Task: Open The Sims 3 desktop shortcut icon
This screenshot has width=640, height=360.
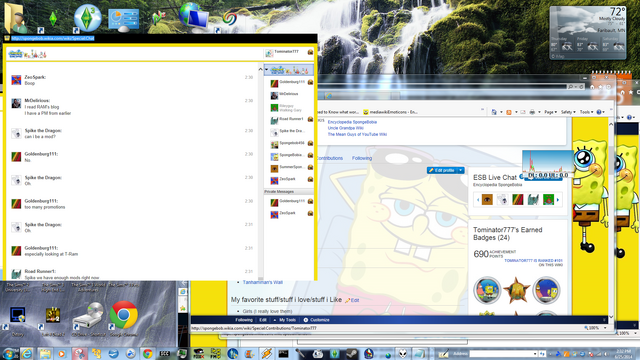Action: coord(87,18)
